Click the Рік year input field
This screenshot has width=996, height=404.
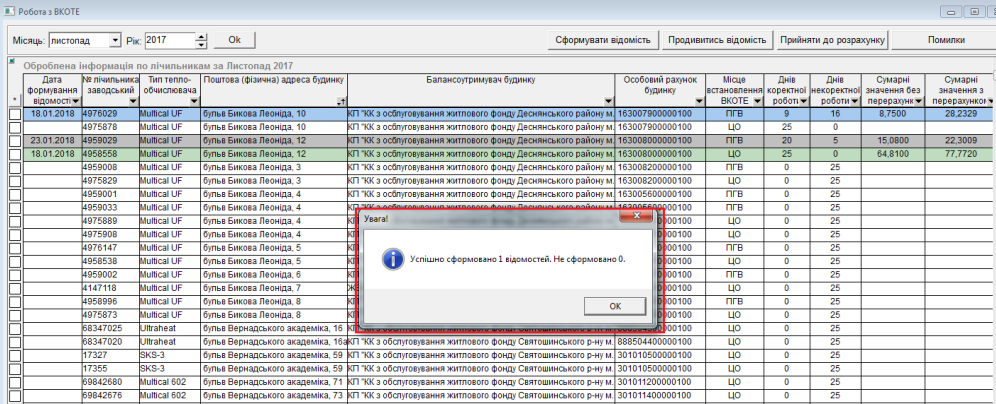169,40
